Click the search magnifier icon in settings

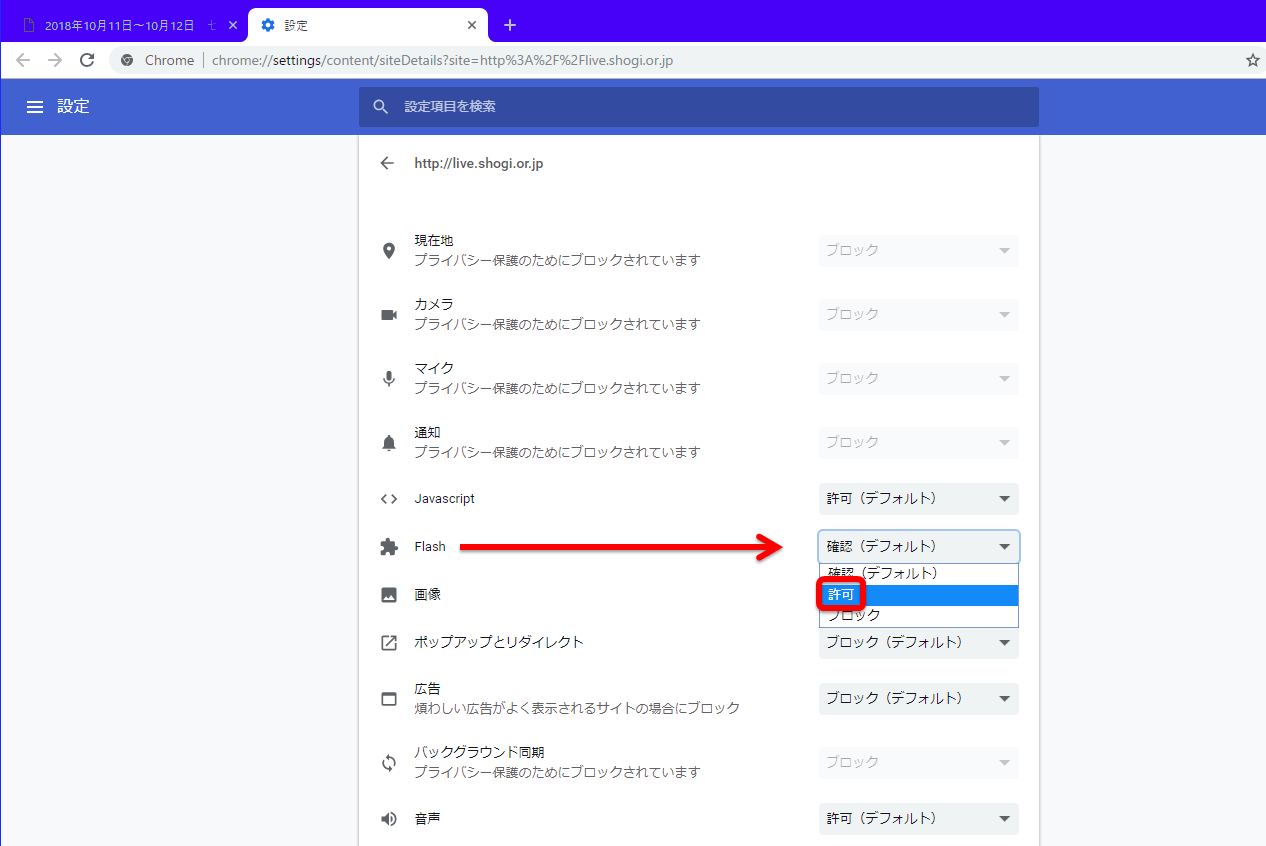(x=381, y=107)
